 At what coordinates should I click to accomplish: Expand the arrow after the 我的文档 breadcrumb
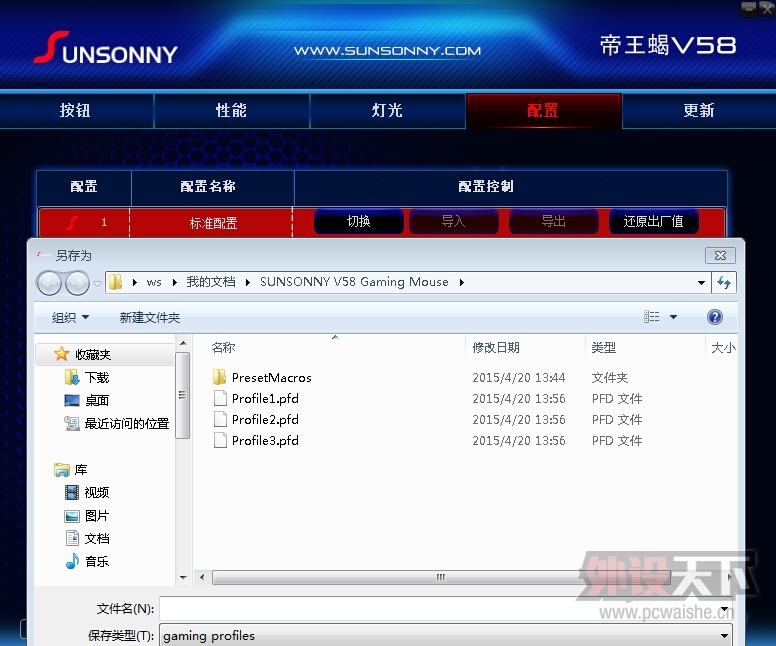[x=247, y=283]
